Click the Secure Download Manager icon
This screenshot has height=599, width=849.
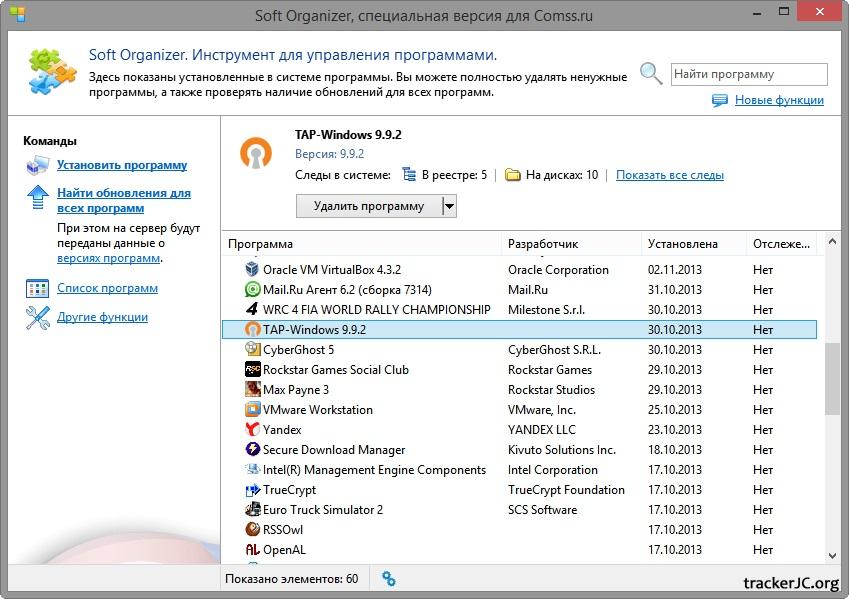point(252,450)
